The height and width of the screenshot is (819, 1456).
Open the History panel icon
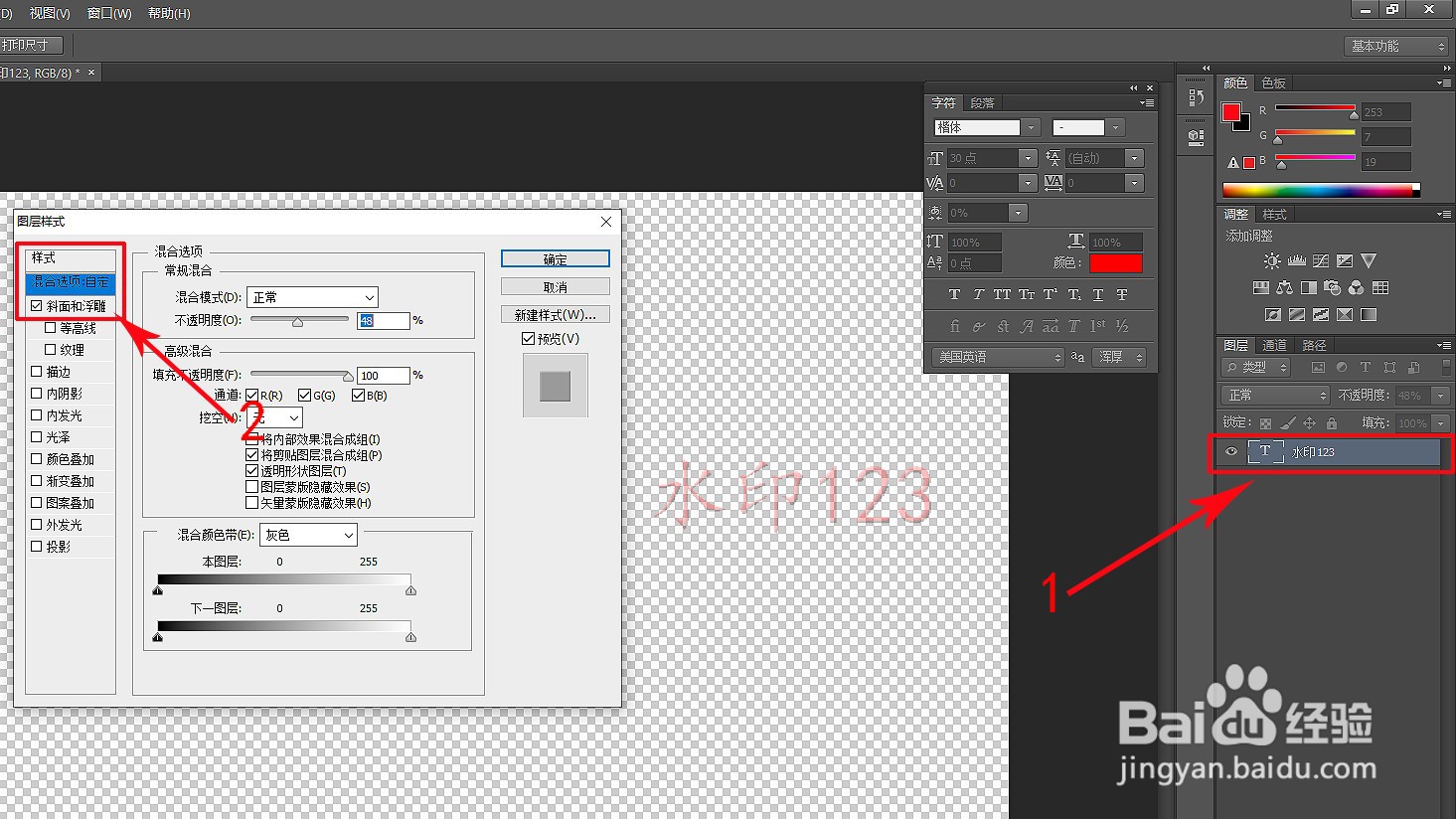click(1197, 97)
